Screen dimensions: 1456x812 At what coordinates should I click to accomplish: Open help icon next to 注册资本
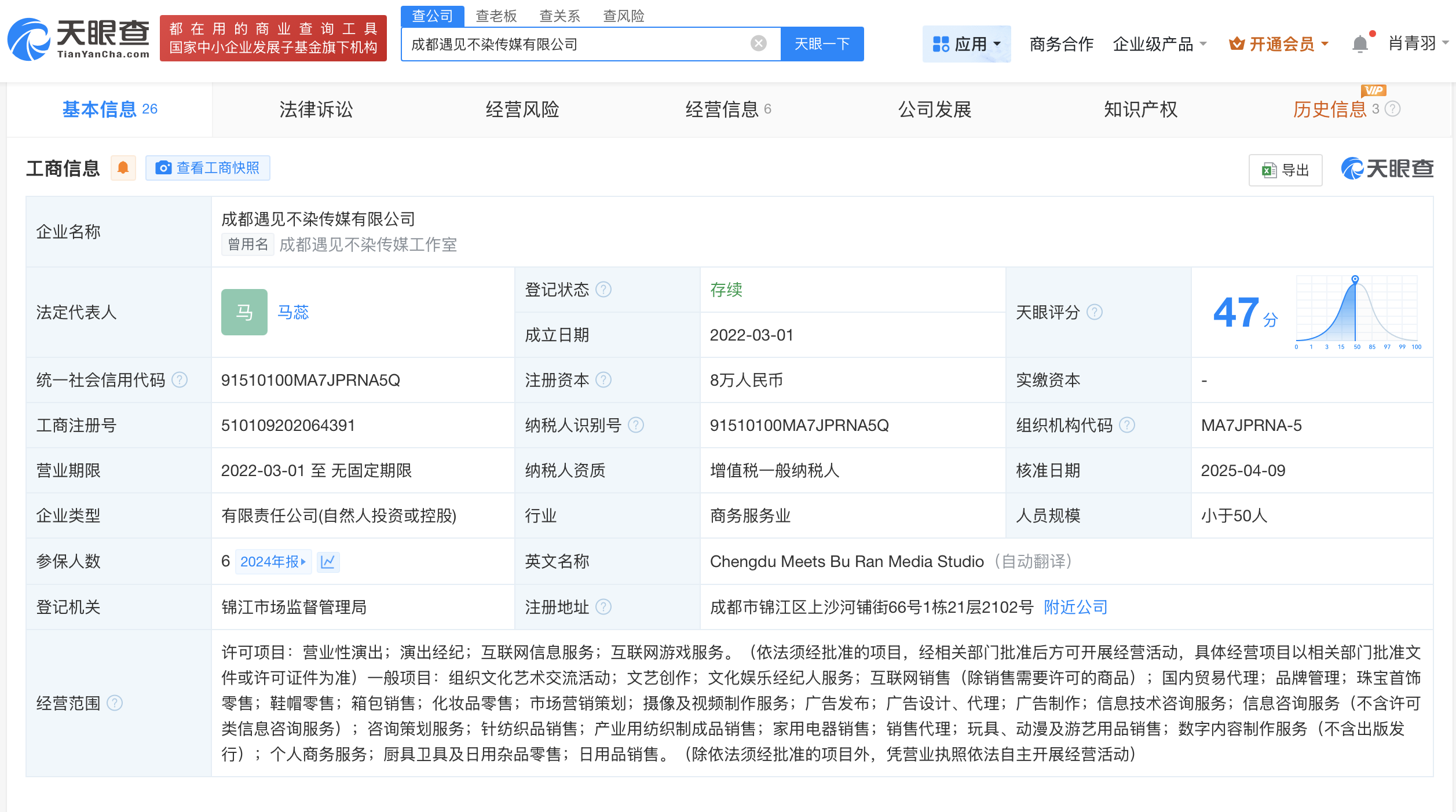pos(603,380)
